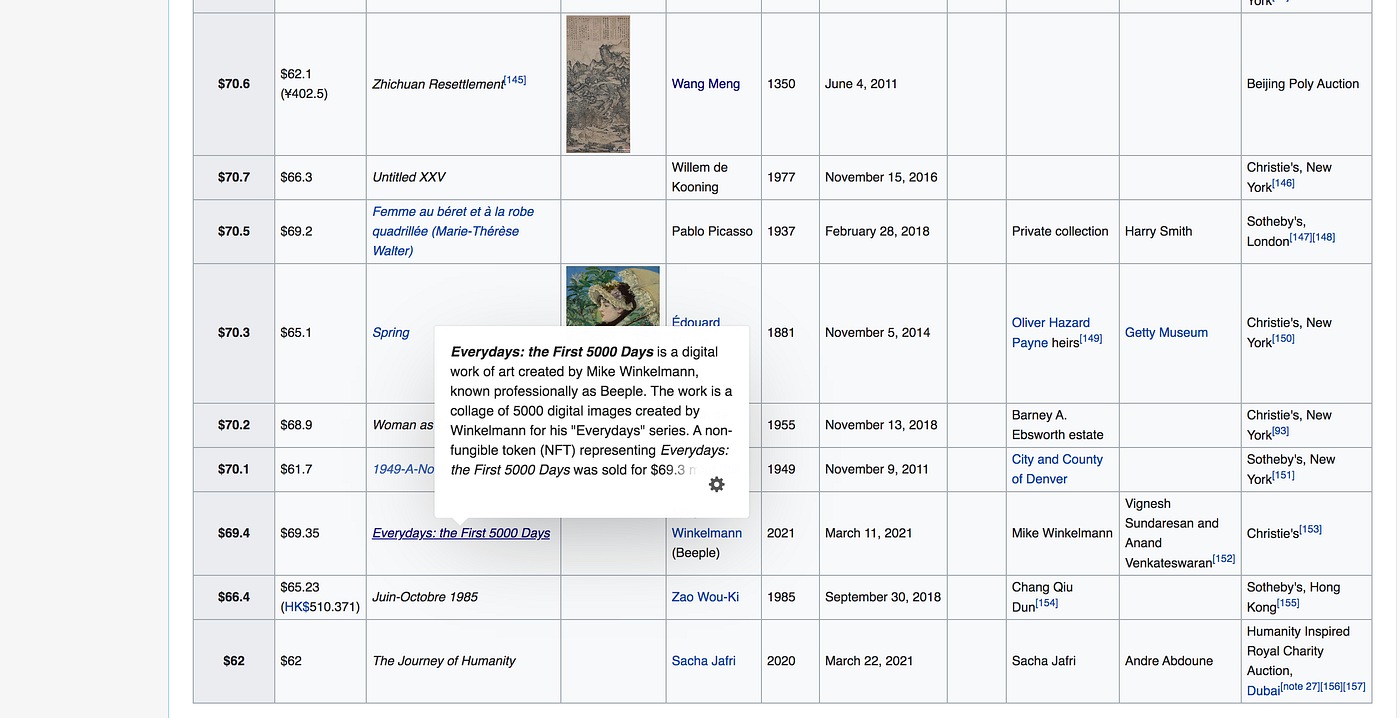Open the preview popup settings gear

click(x=716, y=484)
